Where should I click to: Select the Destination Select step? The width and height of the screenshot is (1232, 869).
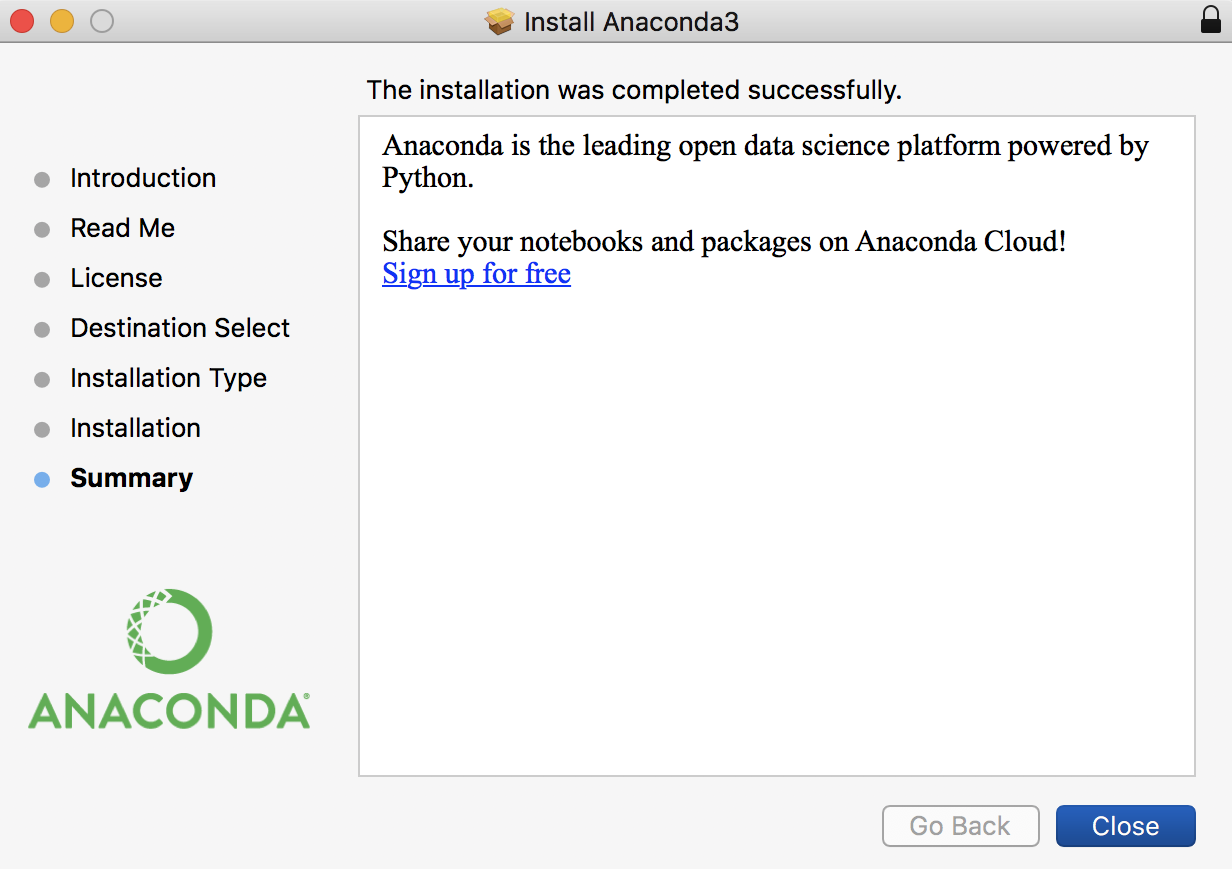coord(180,328)
